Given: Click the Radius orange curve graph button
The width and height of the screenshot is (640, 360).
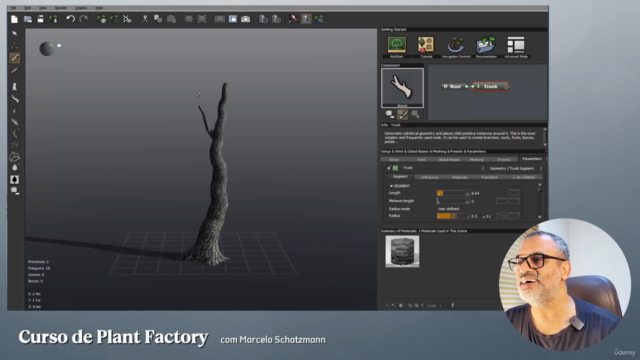Looking at the screenshot, I should click(x=501, y=216).
